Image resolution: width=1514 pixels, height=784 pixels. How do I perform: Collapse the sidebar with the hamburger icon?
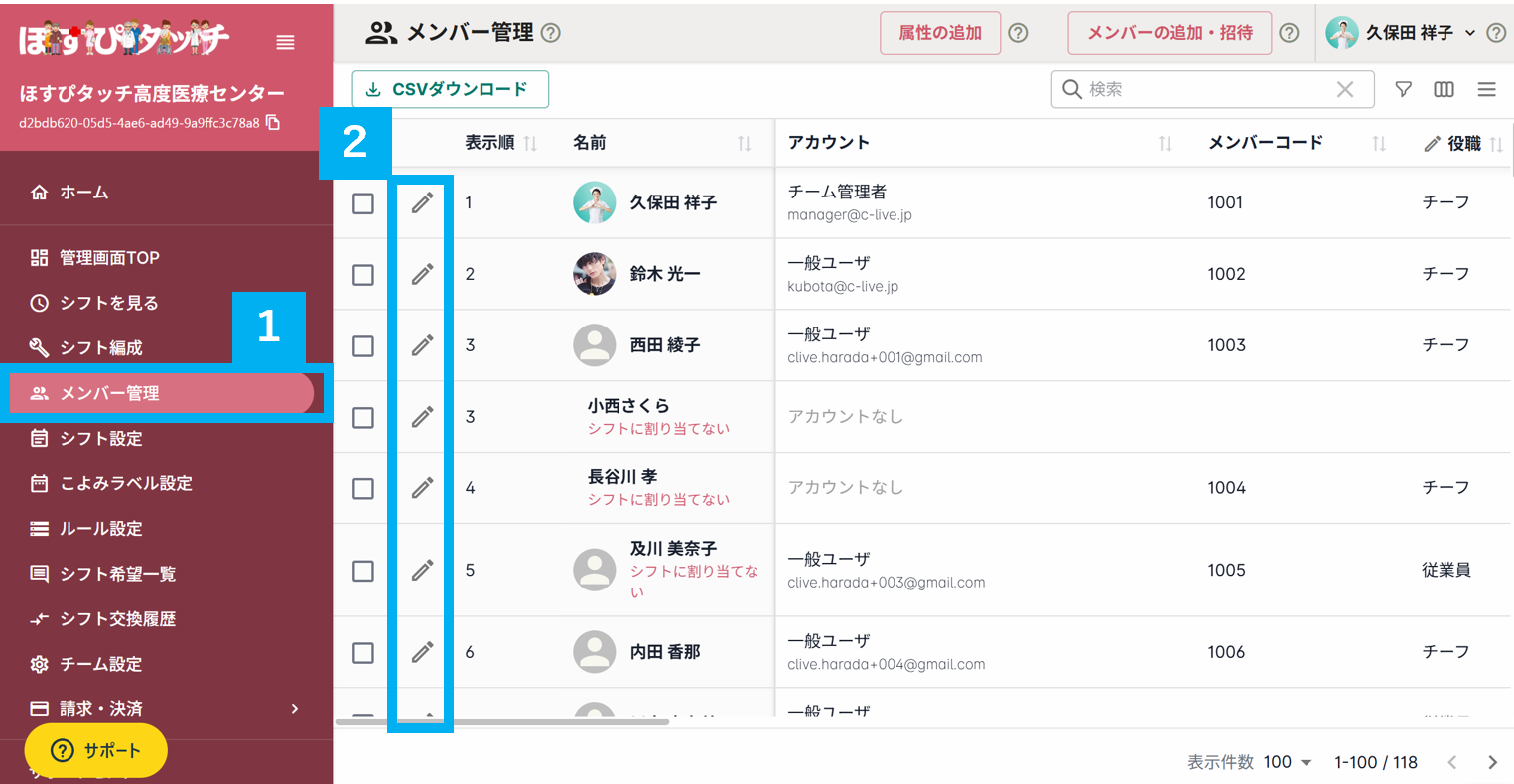pyautogui.click(x=285, y=42)
